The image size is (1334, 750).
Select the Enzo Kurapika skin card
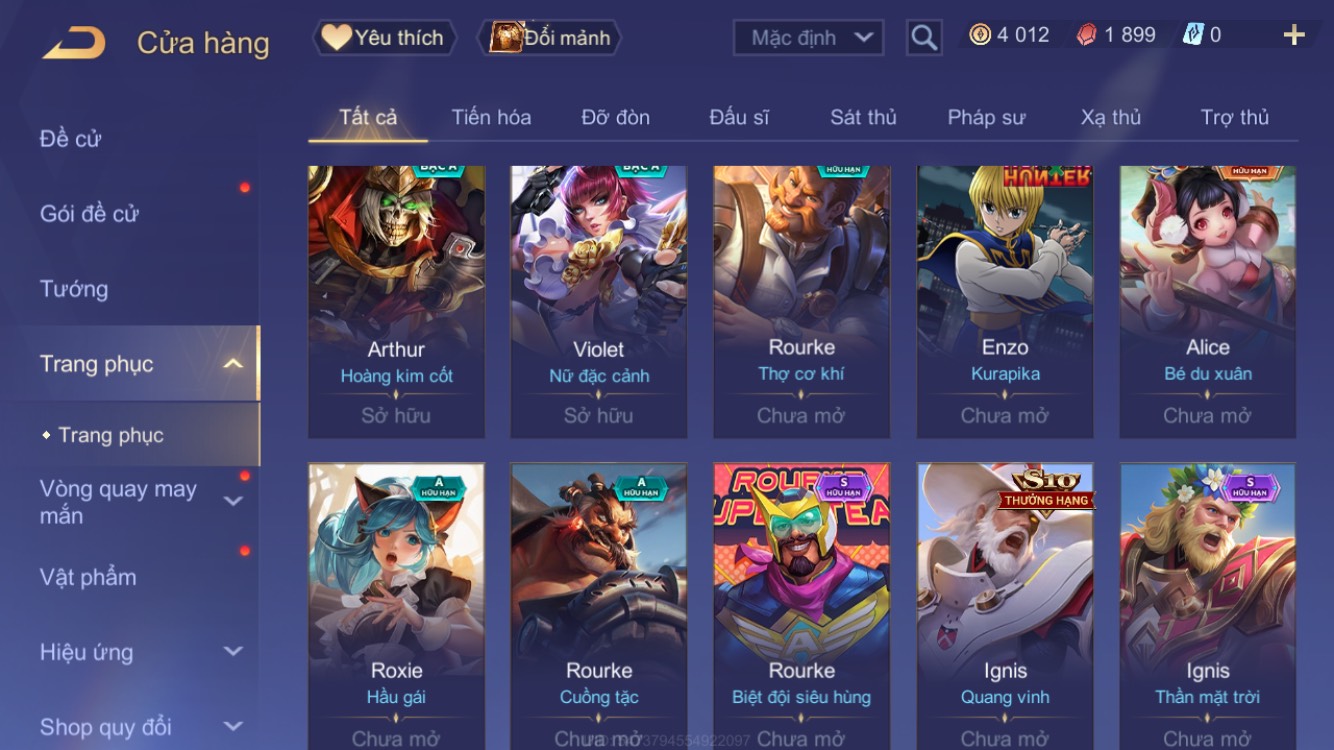pos(1005,302)
